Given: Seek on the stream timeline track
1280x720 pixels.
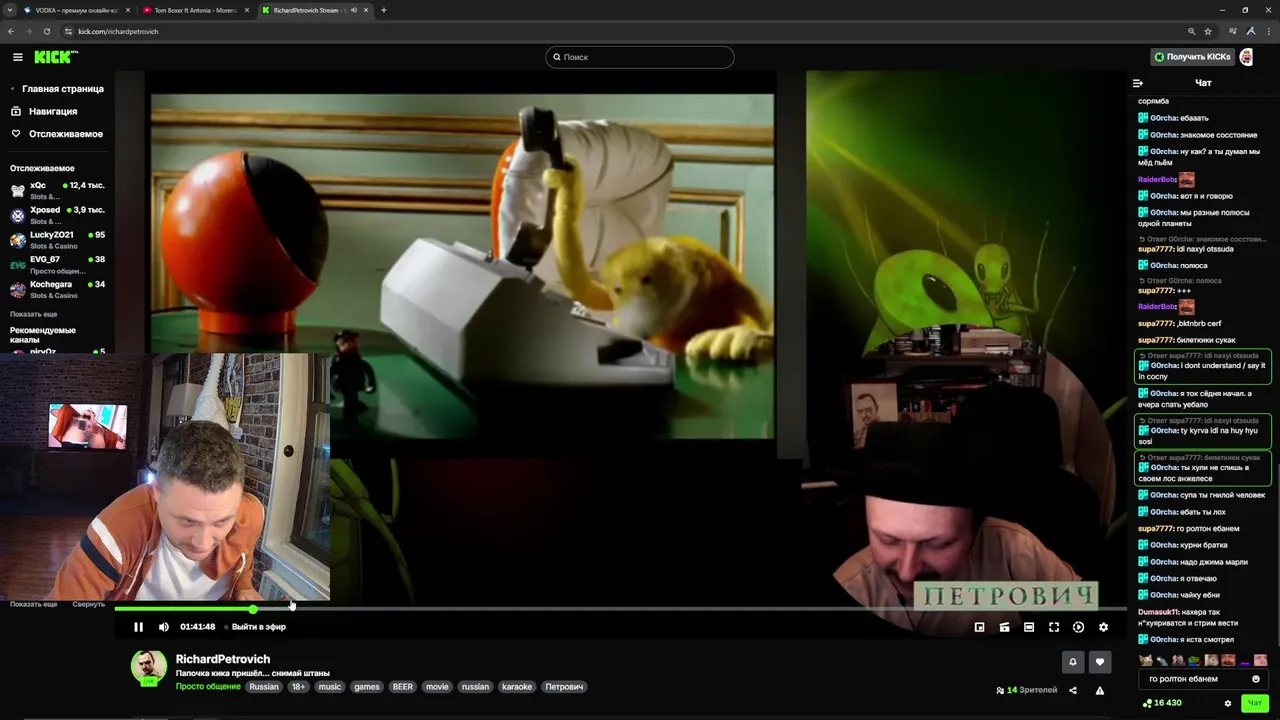Looking at the screenshot, I should click(x=620, y=608).
